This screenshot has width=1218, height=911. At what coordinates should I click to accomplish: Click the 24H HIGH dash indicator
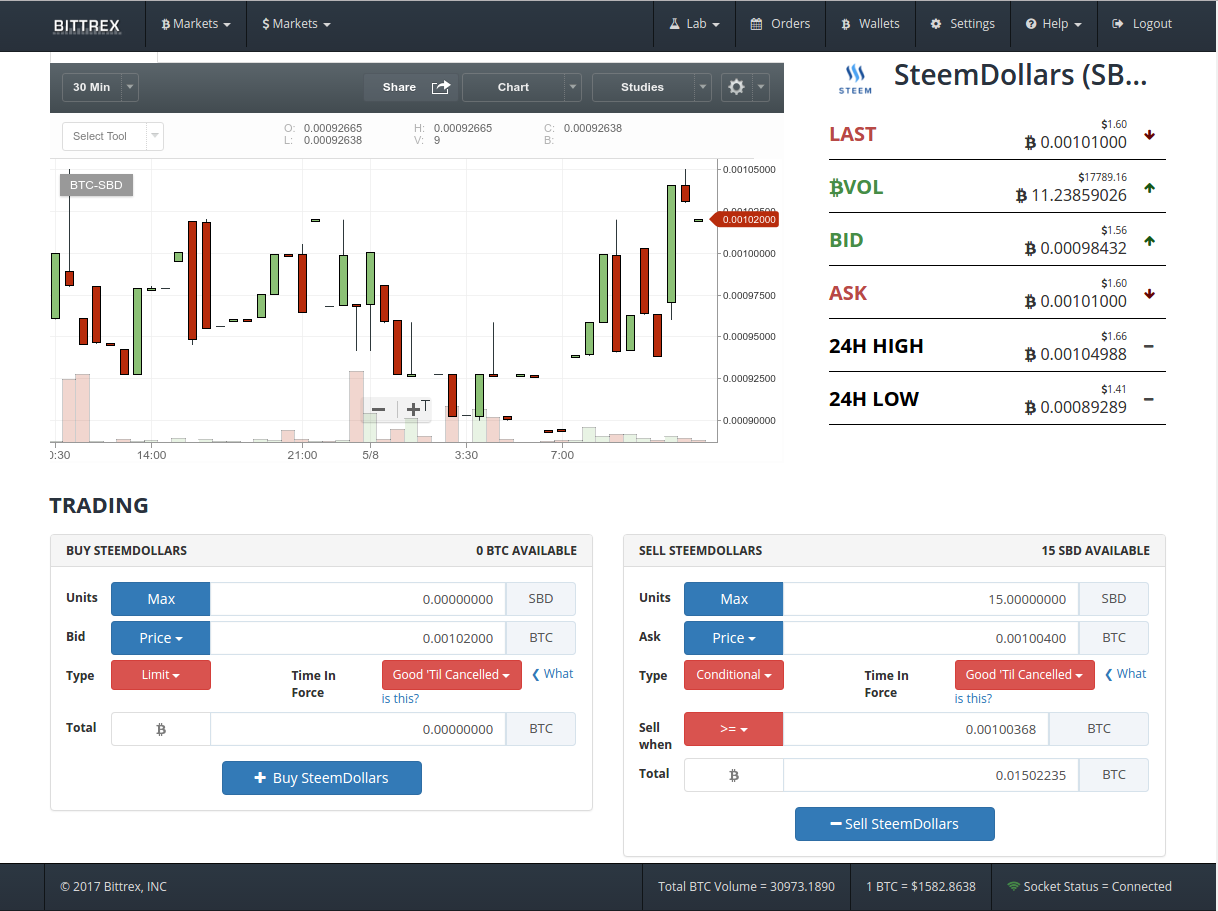pos(1149,346)
